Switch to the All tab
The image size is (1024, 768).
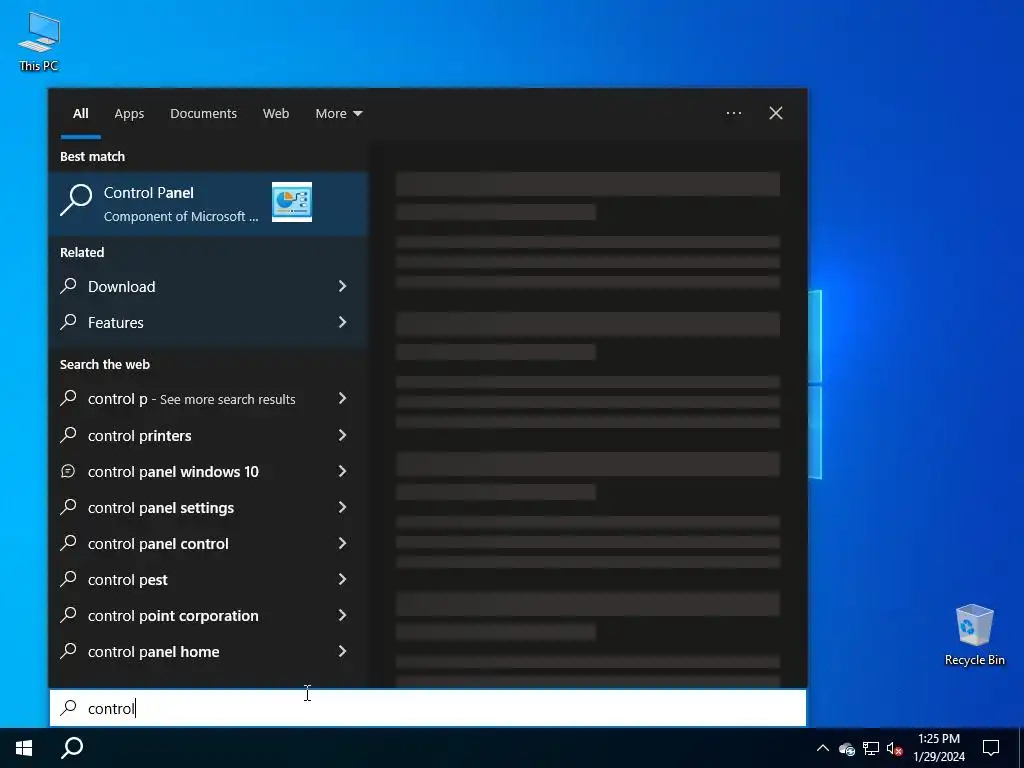click(x=80, y=114)
